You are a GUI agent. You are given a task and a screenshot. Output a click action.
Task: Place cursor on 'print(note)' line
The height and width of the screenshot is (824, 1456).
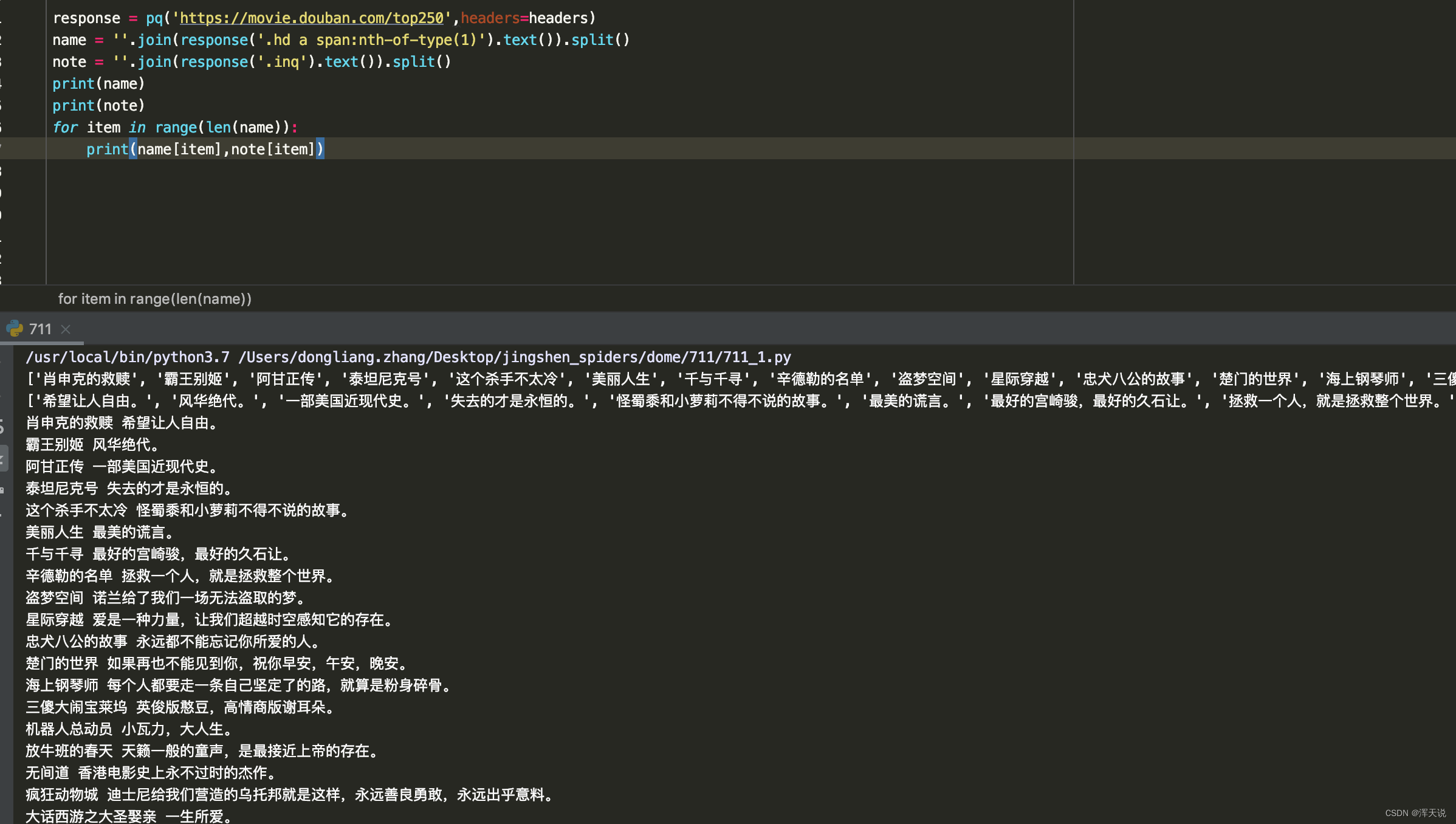(x=98, y=106)
